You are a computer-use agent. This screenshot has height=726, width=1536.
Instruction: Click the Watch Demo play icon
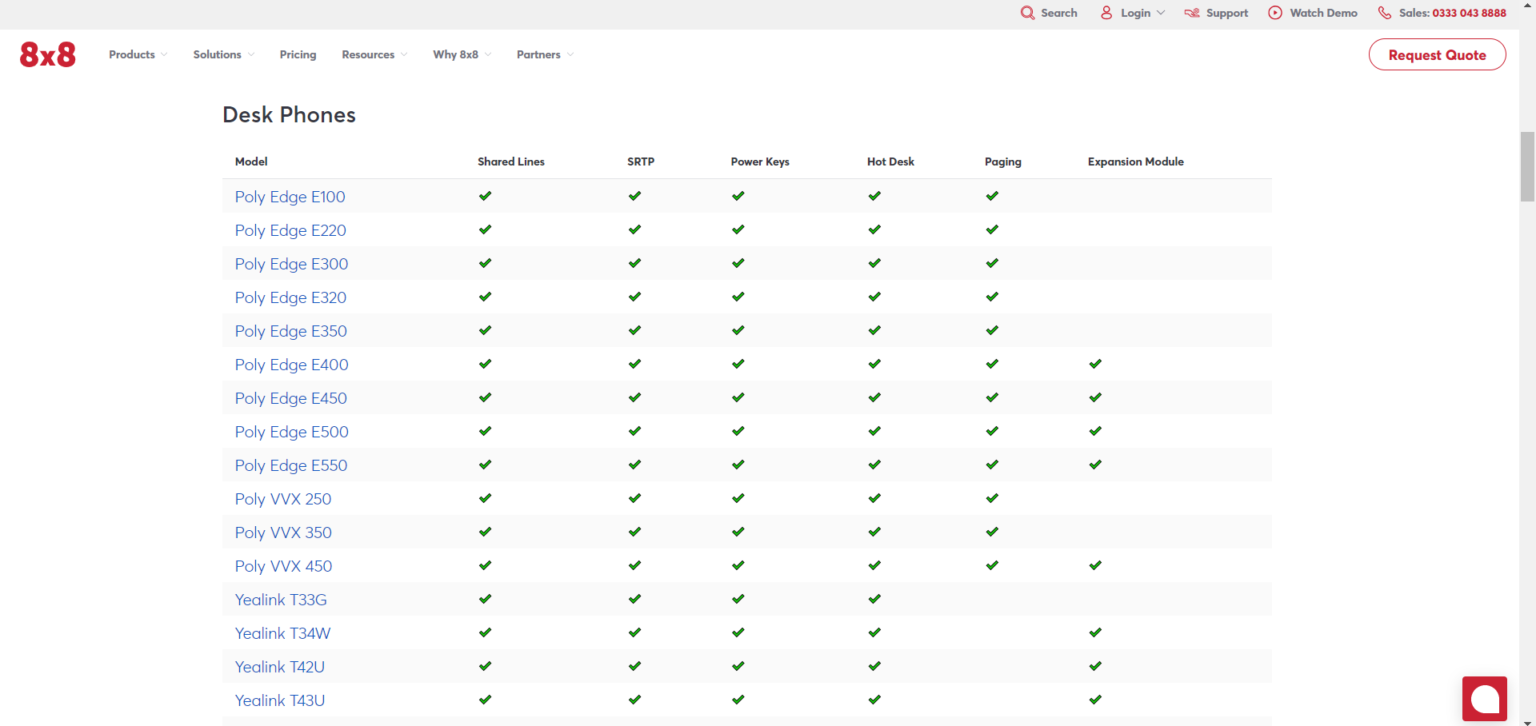coord(1275,13)
